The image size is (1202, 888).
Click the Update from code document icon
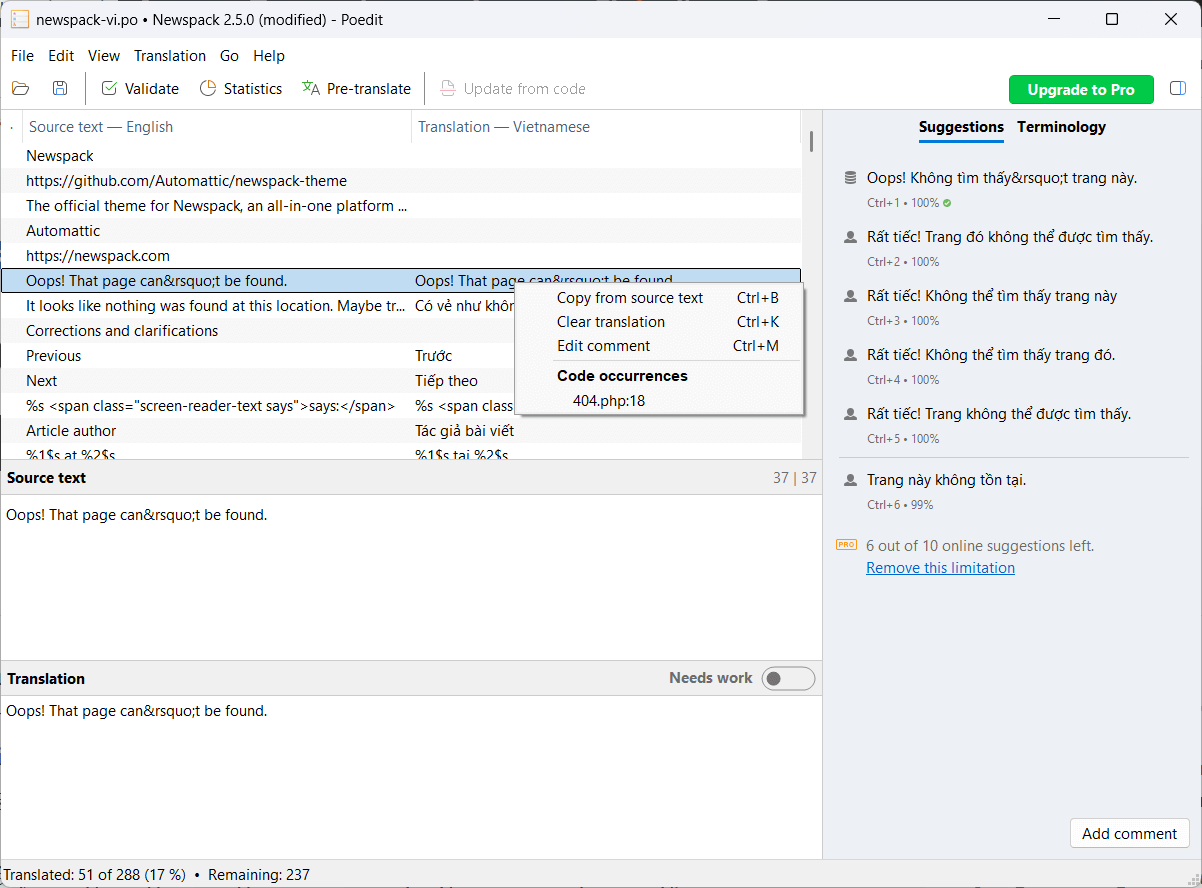448,88
